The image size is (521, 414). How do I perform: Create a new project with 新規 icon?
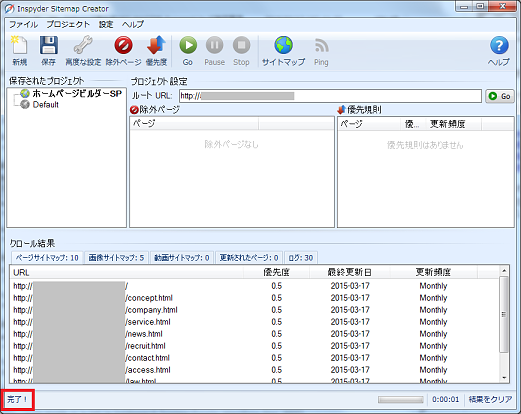click(x=19, y=51)
